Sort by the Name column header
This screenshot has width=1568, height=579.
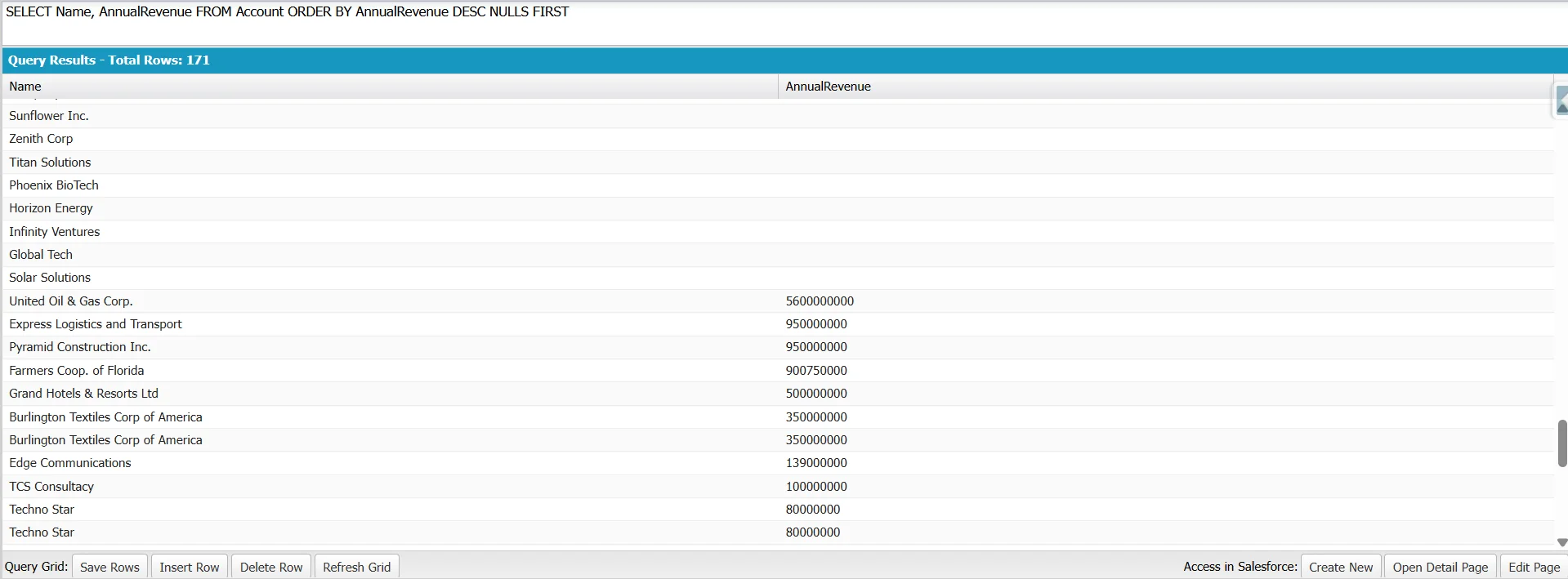(390, 87)
